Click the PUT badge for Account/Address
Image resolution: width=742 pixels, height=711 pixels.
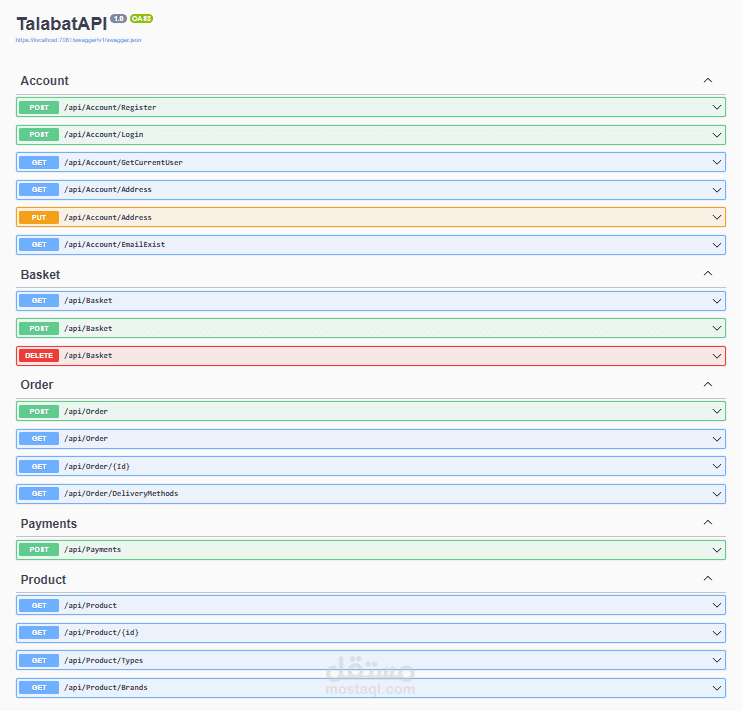[x=39, y=217]
